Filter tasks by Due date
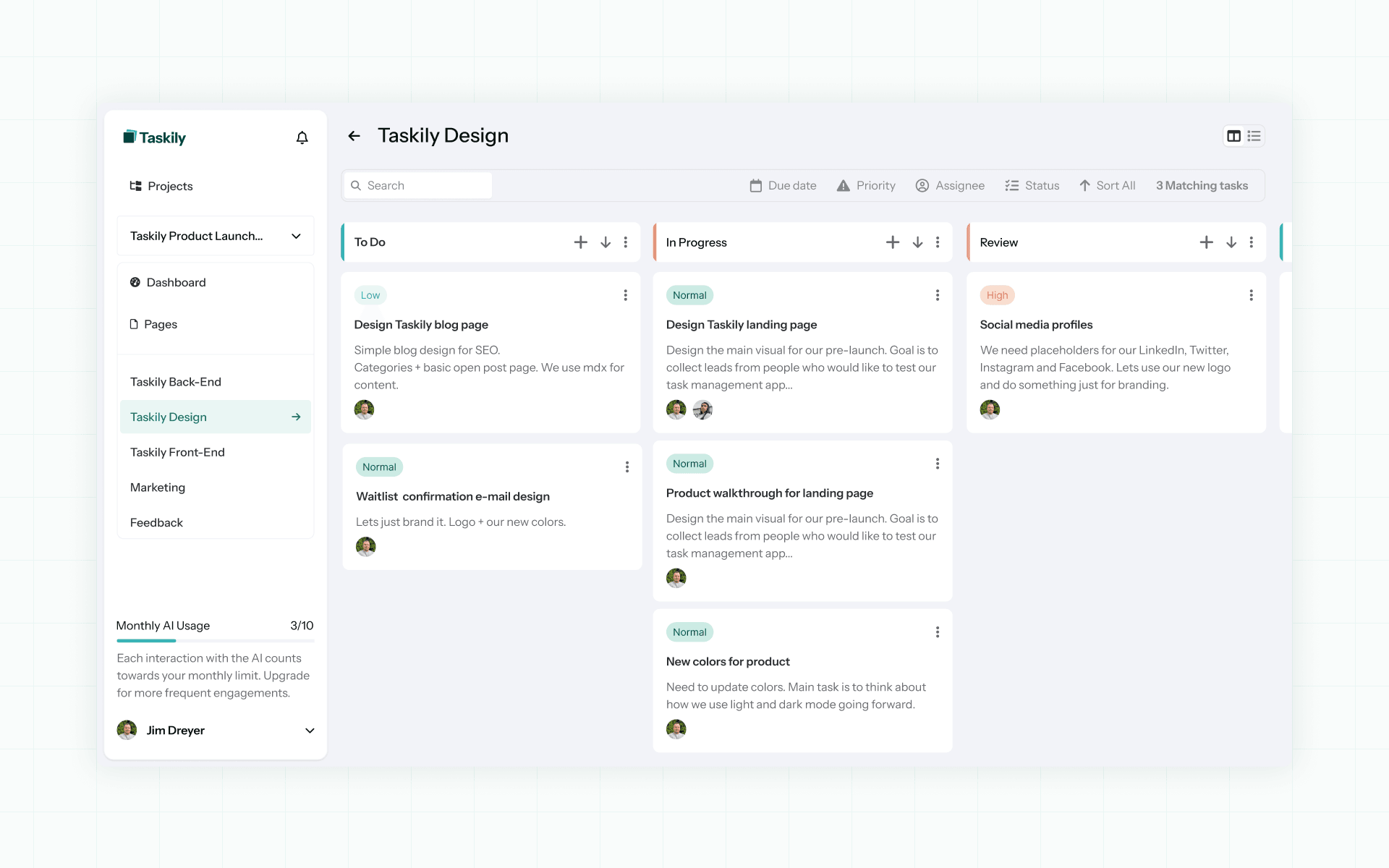 point(783,185)
